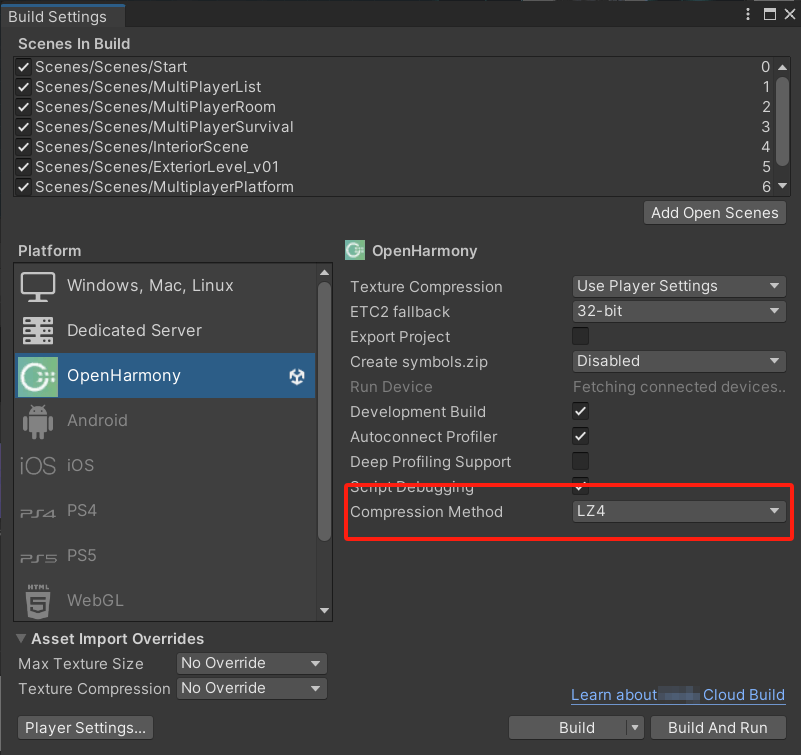The width and height of the screenshot is (801, 755).
Task: Click the Dedicated Server platform icon
Action: pyautogui.click(x=38, y=331)
